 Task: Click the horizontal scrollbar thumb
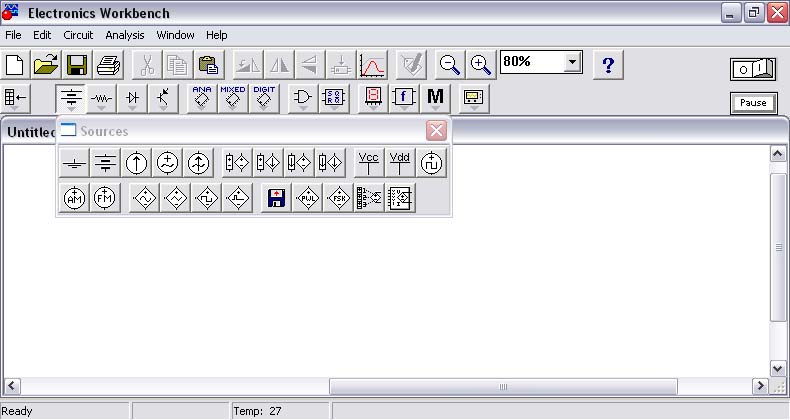(503, 387)
